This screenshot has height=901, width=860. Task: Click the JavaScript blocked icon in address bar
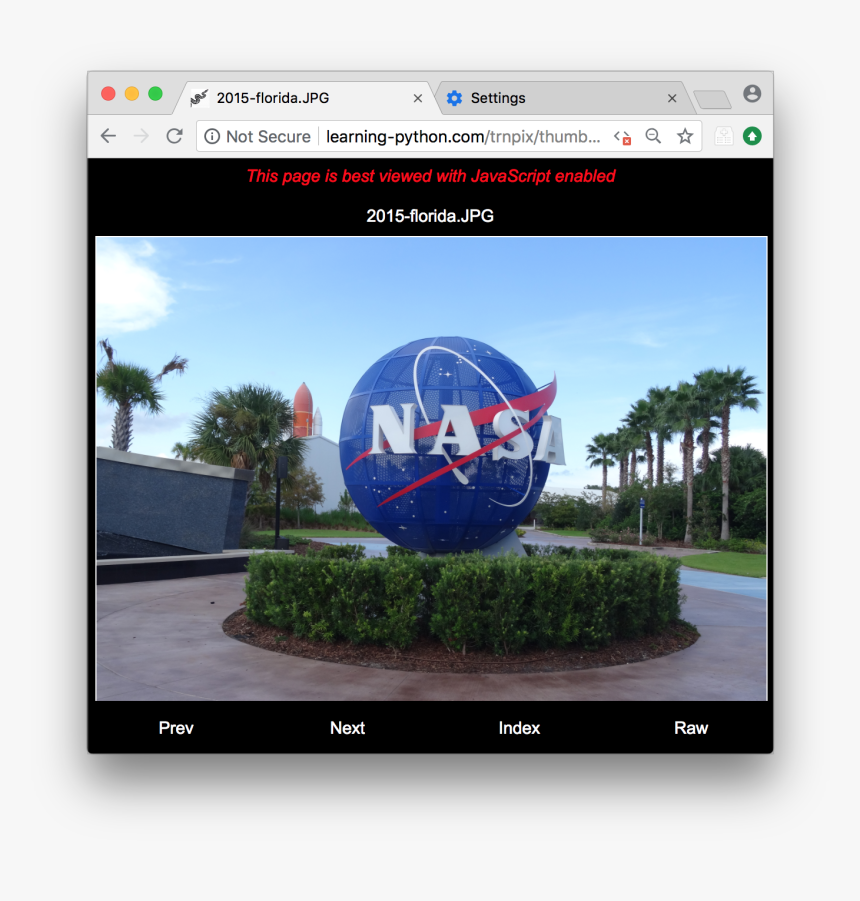tap(622, 137)
